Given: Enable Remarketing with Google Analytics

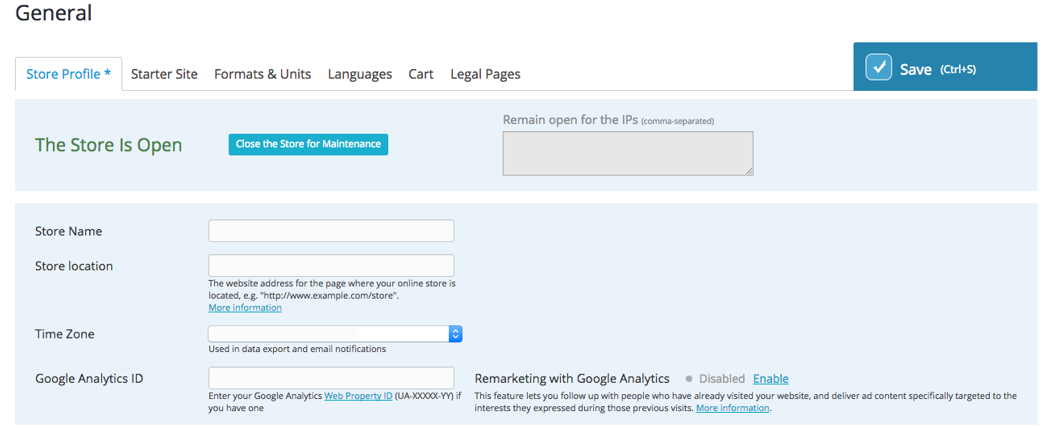Looking at the screenshot, I should click(x=771, y=379).
